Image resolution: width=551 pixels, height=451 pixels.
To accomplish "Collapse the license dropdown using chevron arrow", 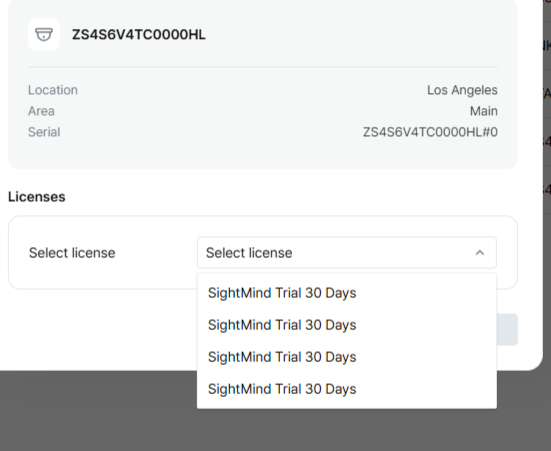I will pyautogui.click(x=480, y=253).
